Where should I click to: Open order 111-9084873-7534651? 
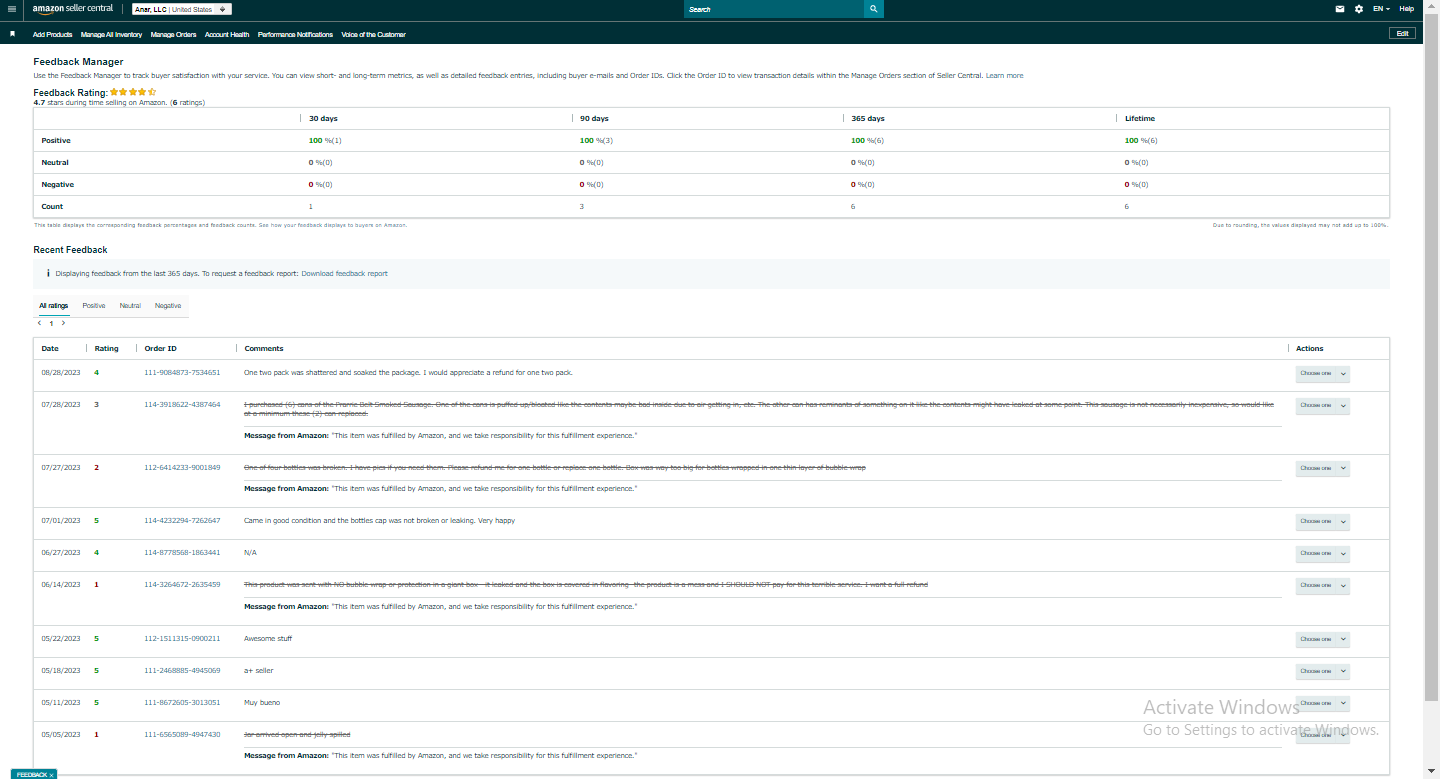[x=182, y=373]
